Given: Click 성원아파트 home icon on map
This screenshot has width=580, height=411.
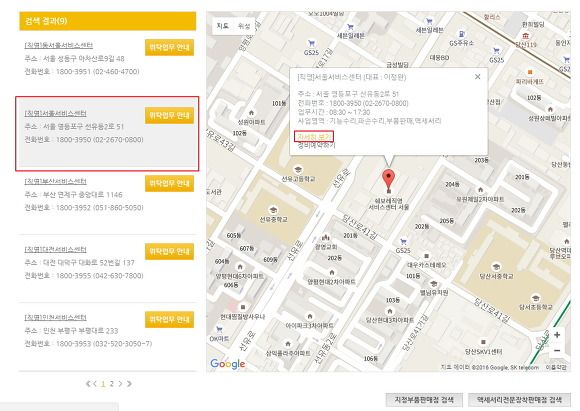Looking at the screenshot, I should pyautogui.click(x=252, y=113).
